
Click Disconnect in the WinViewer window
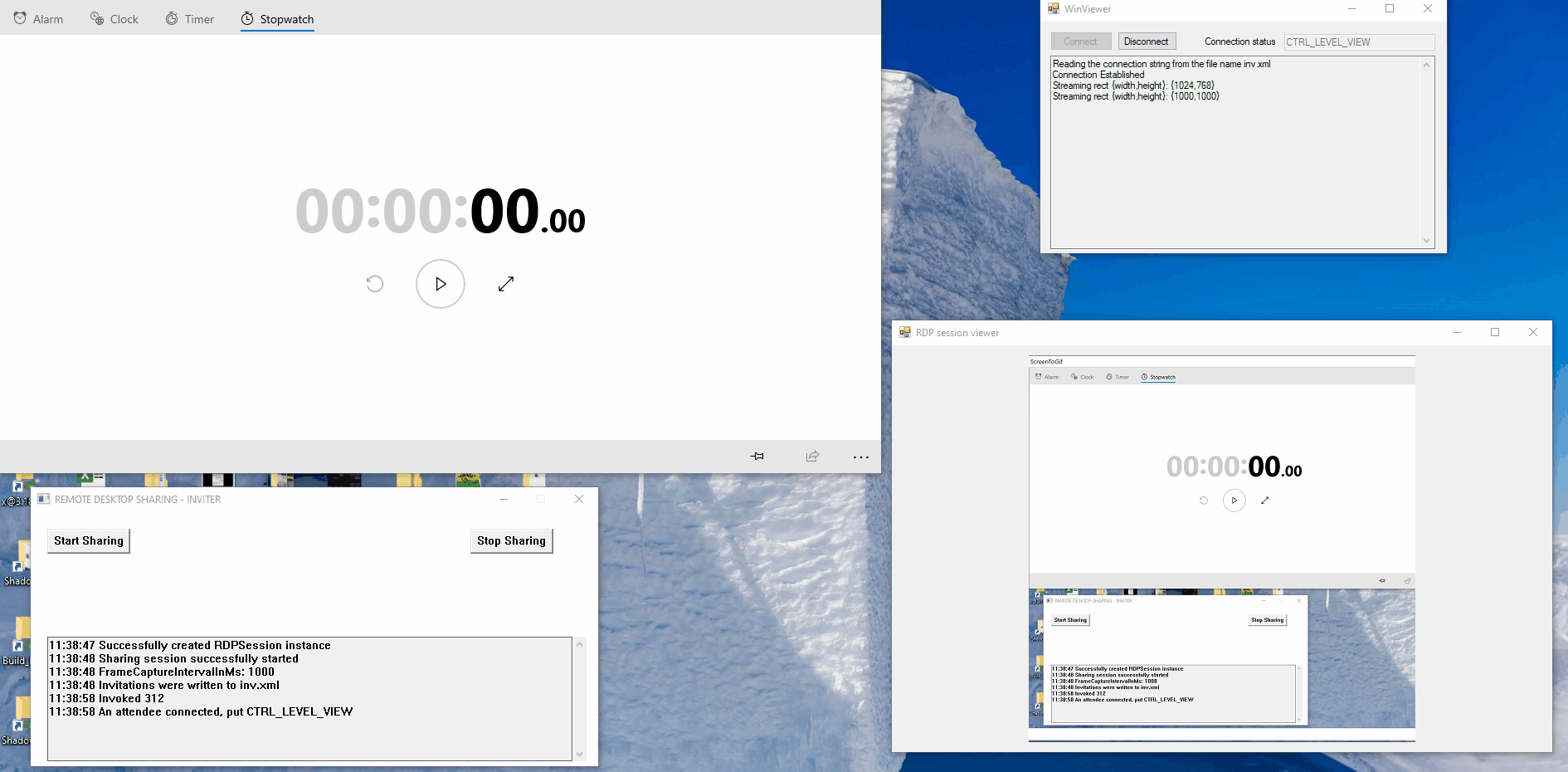(x=1146, y=41)
